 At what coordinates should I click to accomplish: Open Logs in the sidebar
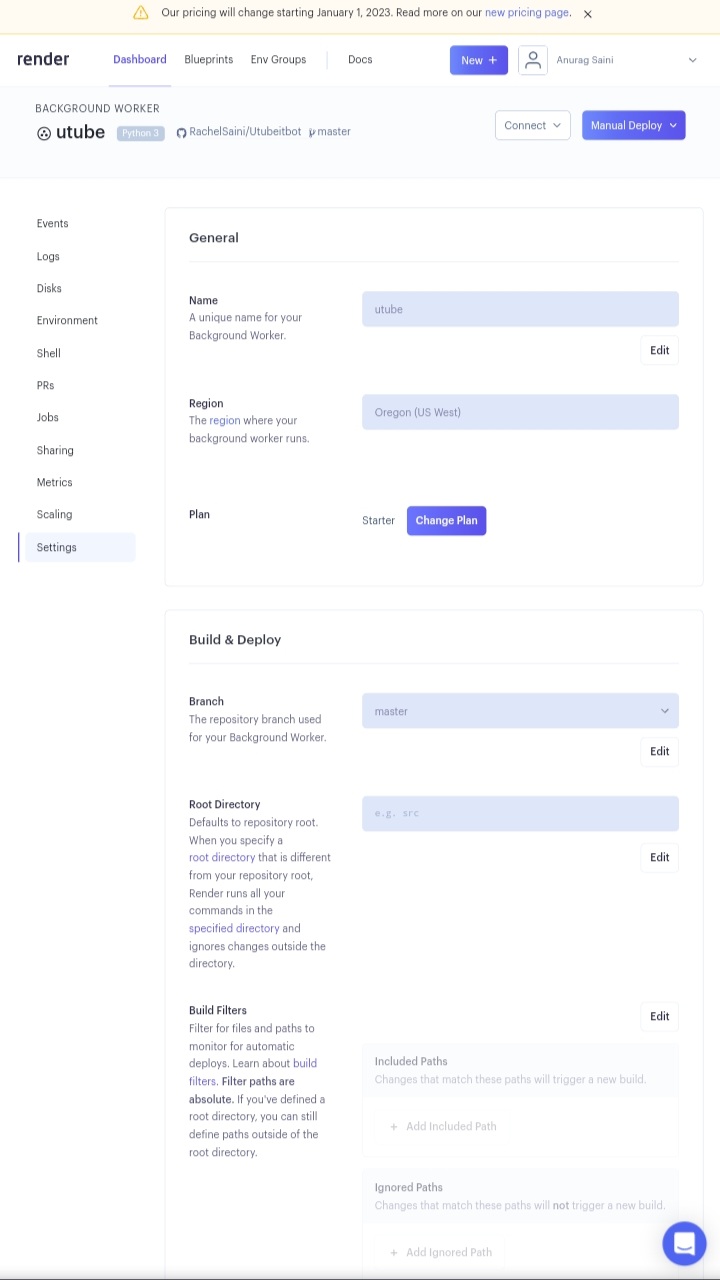click(49, 256)
